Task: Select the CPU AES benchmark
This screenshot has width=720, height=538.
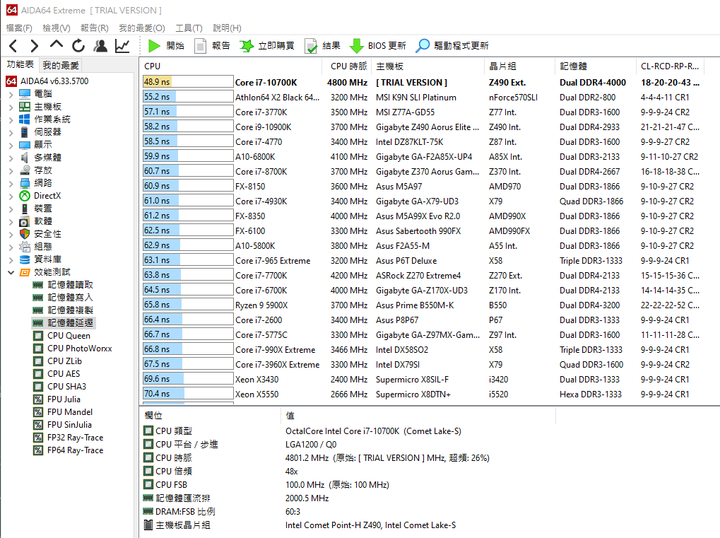Action: (x=63, y=374)
